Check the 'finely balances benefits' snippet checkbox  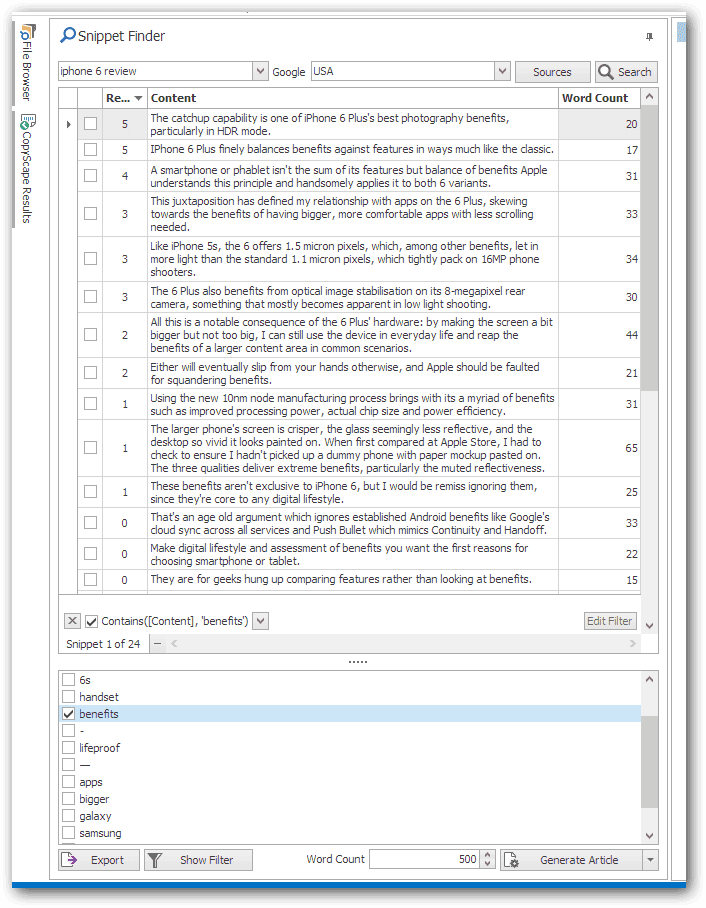click(90, 149)
